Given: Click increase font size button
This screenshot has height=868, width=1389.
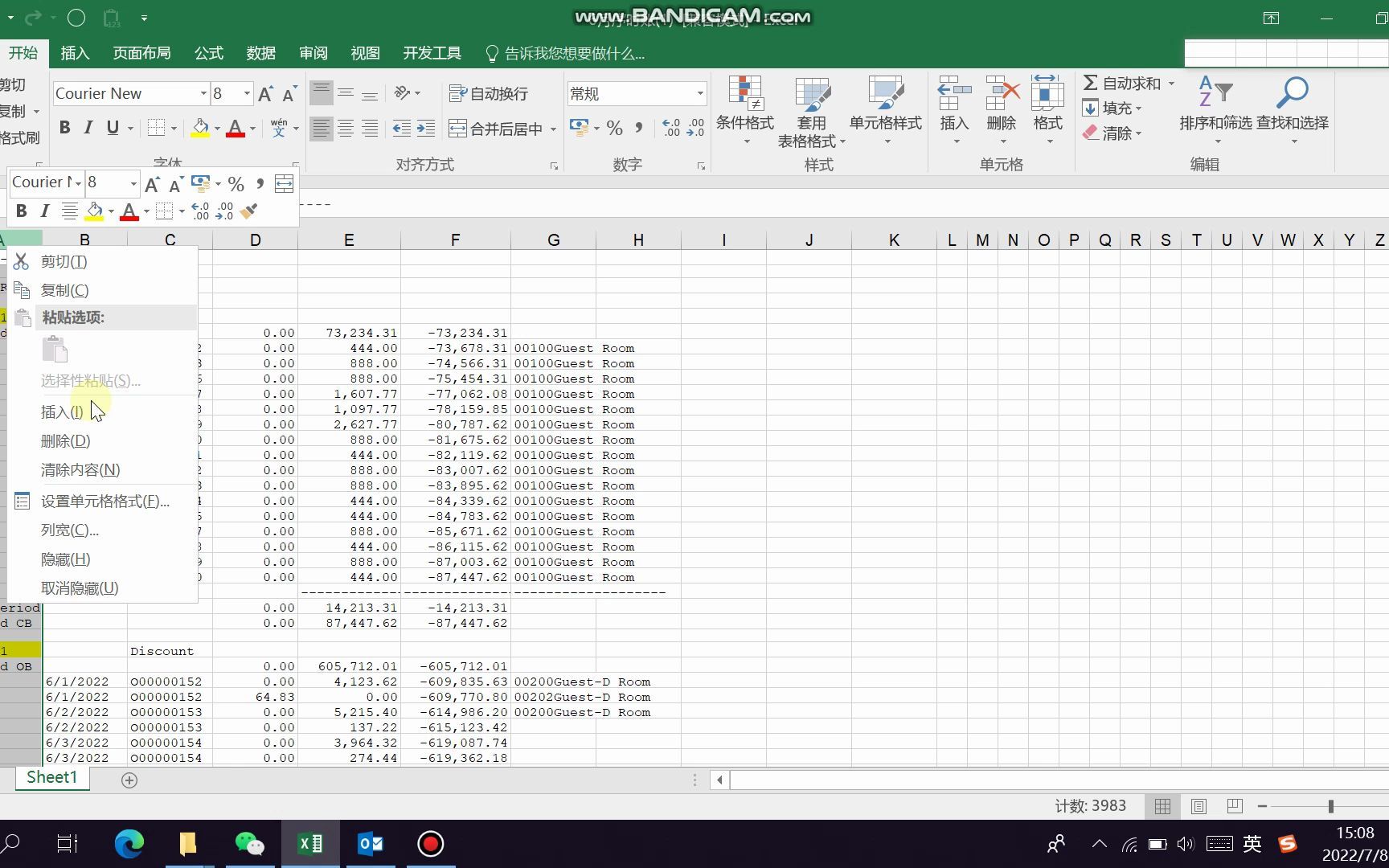Looking at the screenshot, I should (x=264, y=93).
